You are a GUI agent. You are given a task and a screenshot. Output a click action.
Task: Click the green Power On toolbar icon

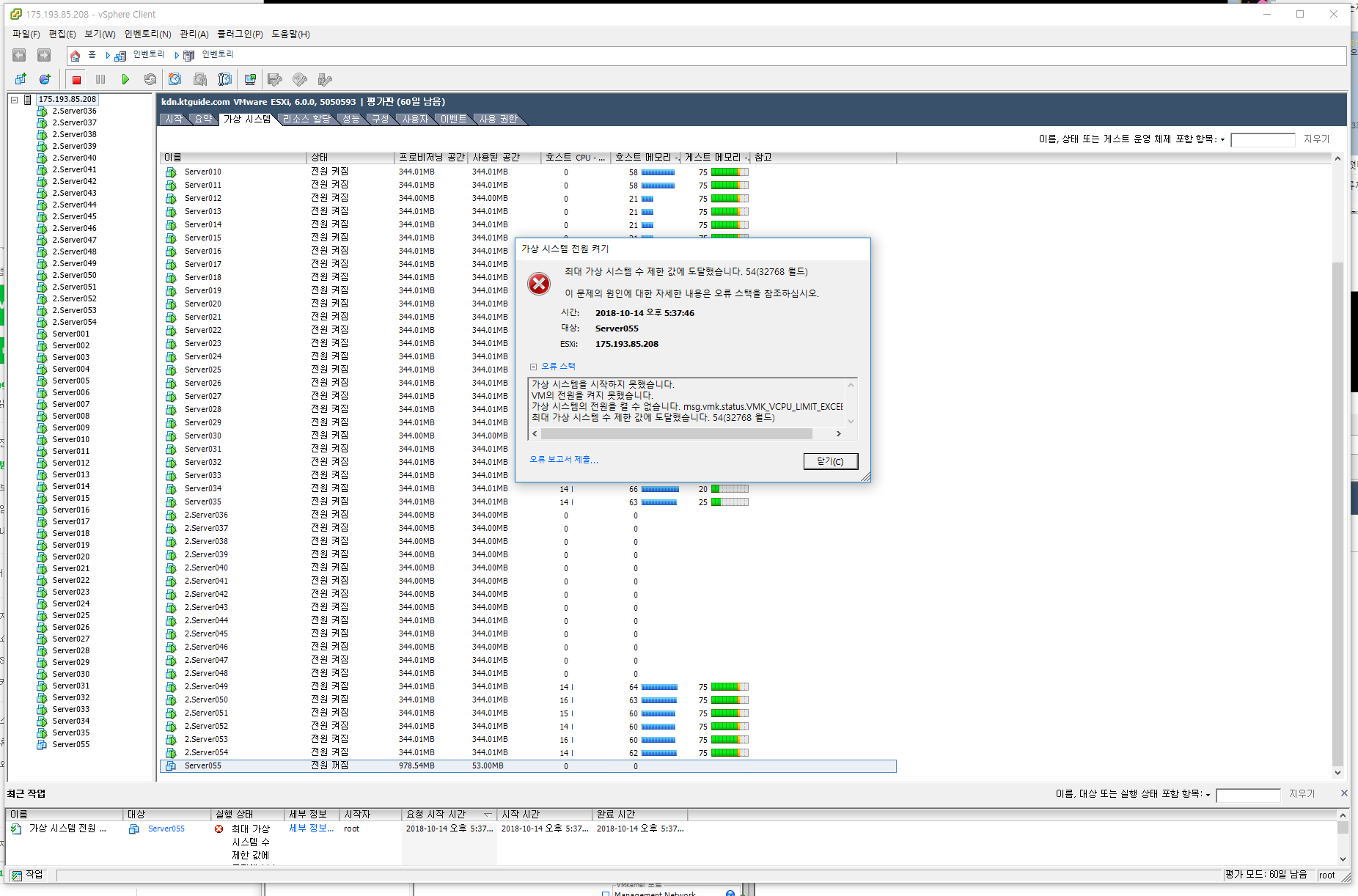pos(125,79)
